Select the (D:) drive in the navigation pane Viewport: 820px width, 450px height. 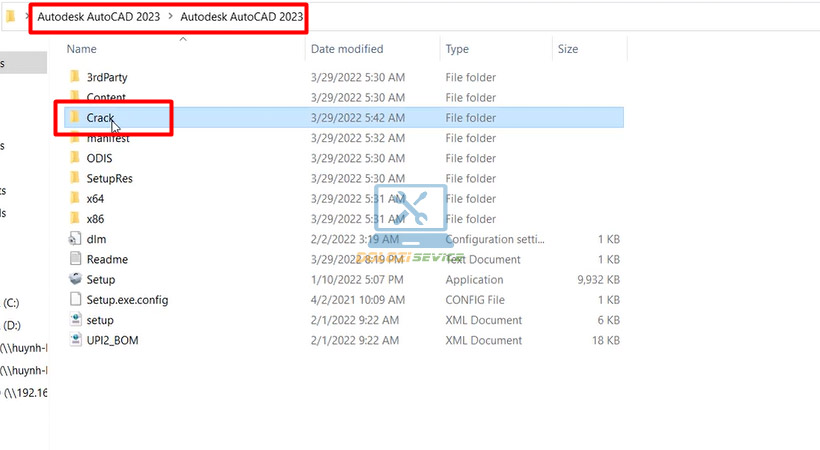click(12, 325)
